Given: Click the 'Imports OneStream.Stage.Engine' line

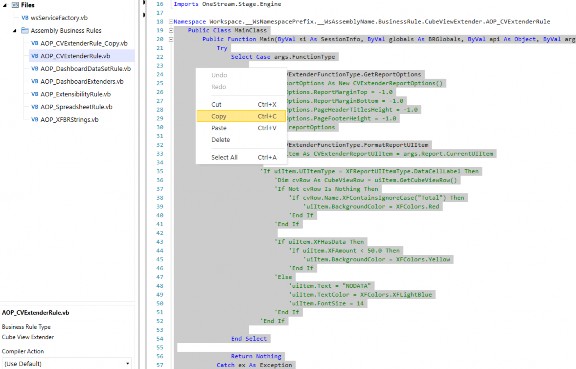Looking at the screenshot, I should [227, 4].
